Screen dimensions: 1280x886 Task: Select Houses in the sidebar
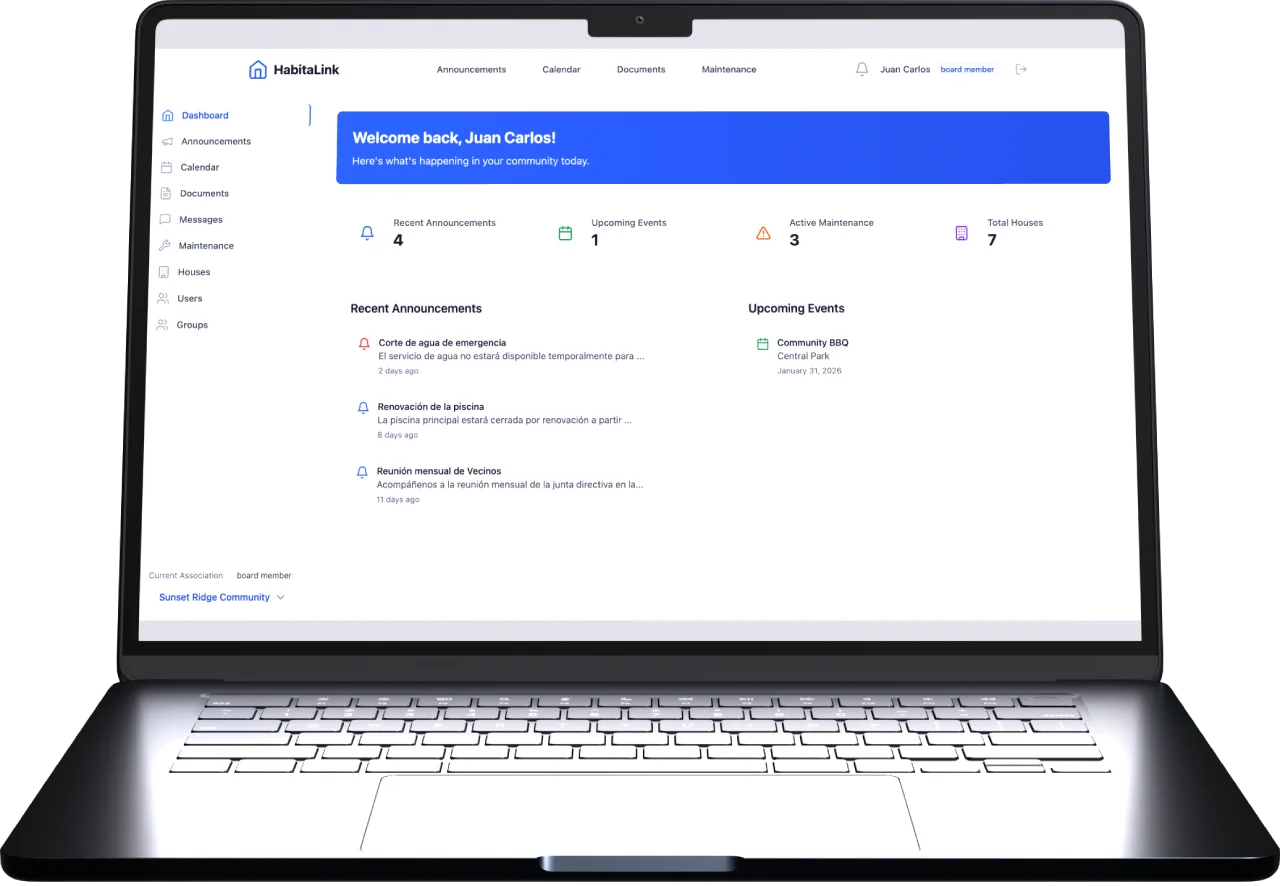193,272
